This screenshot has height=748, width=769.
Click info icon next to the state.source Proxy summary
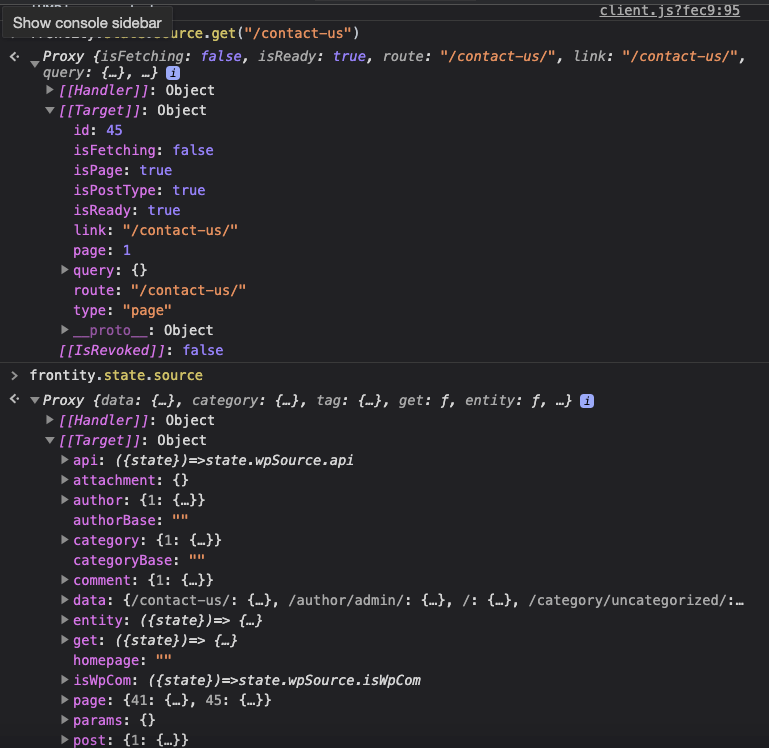[587, 401]
